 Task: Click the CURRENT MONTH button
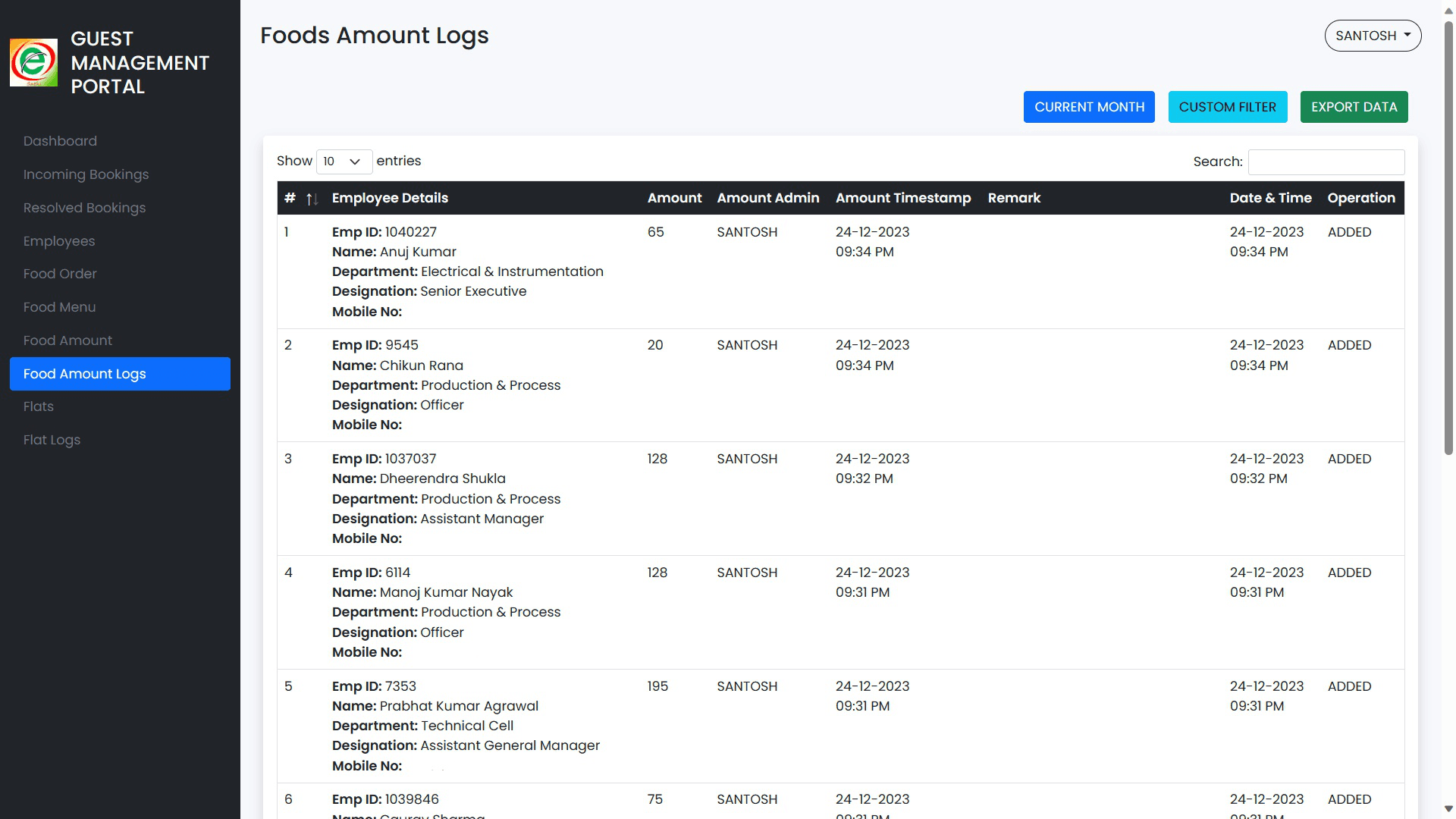(1089, 107)
